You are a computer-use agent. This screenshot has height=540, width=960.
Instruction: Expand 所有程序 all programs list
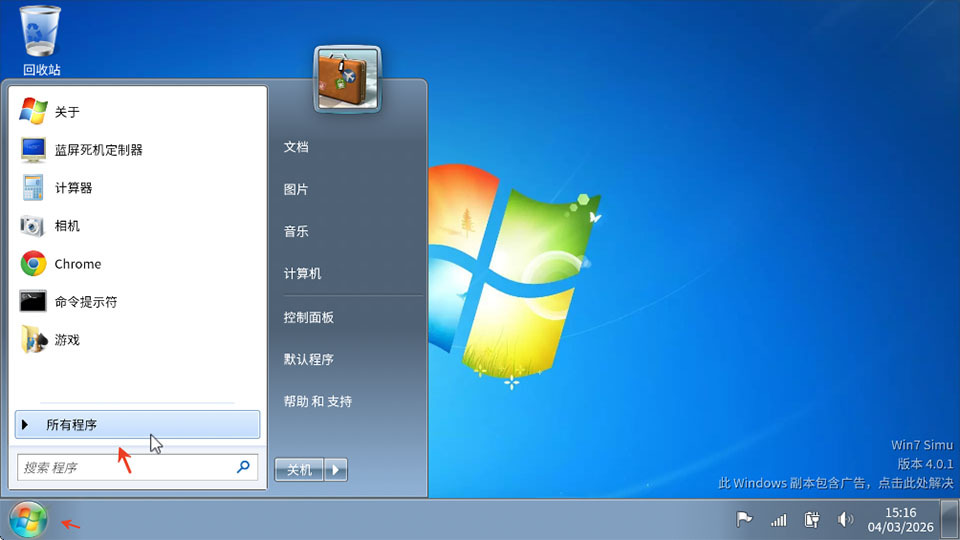(x=137, y=424)
